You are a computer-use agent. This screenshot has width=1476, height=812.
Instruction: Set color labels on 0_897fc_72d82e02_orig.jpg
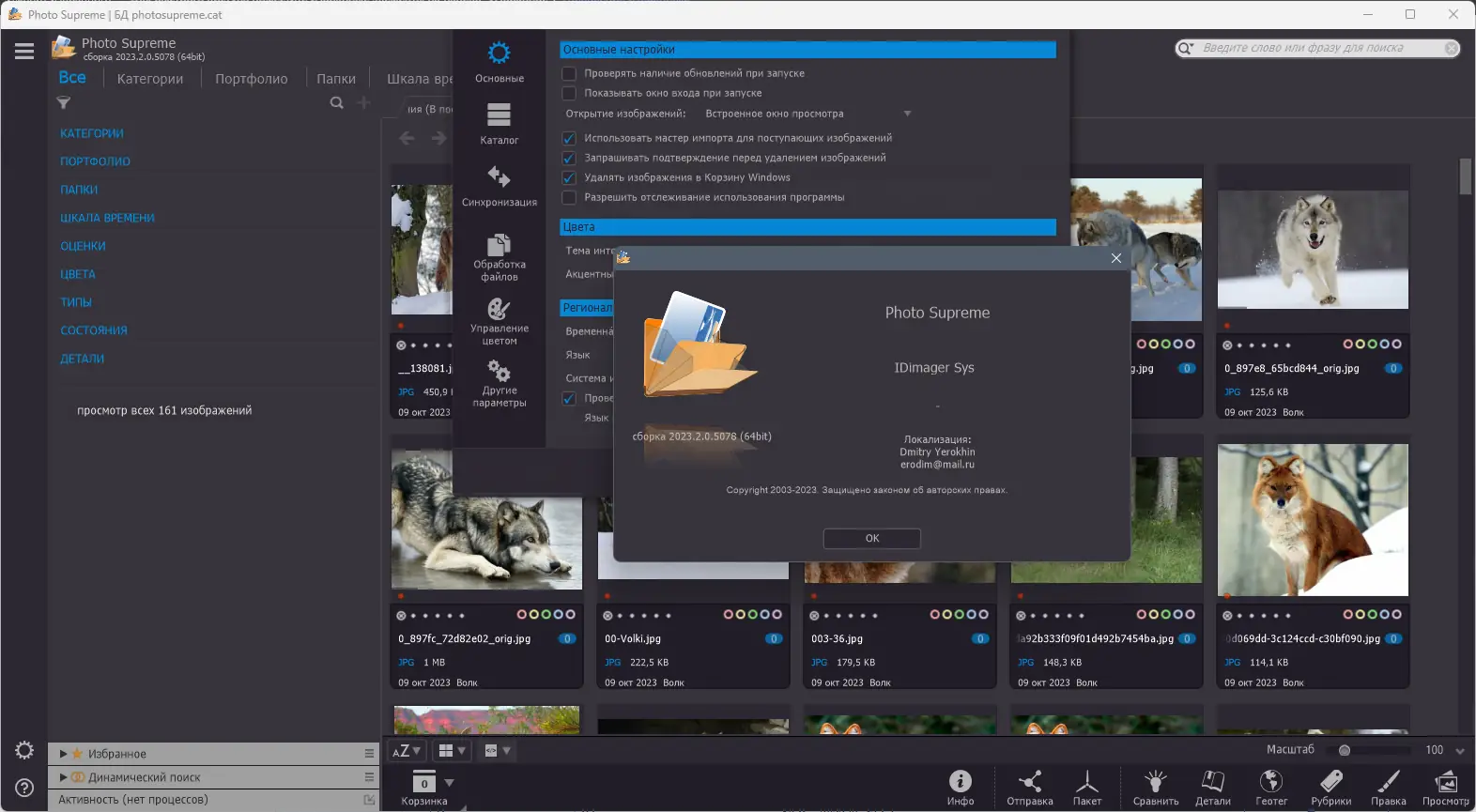(x=546, y=615)
